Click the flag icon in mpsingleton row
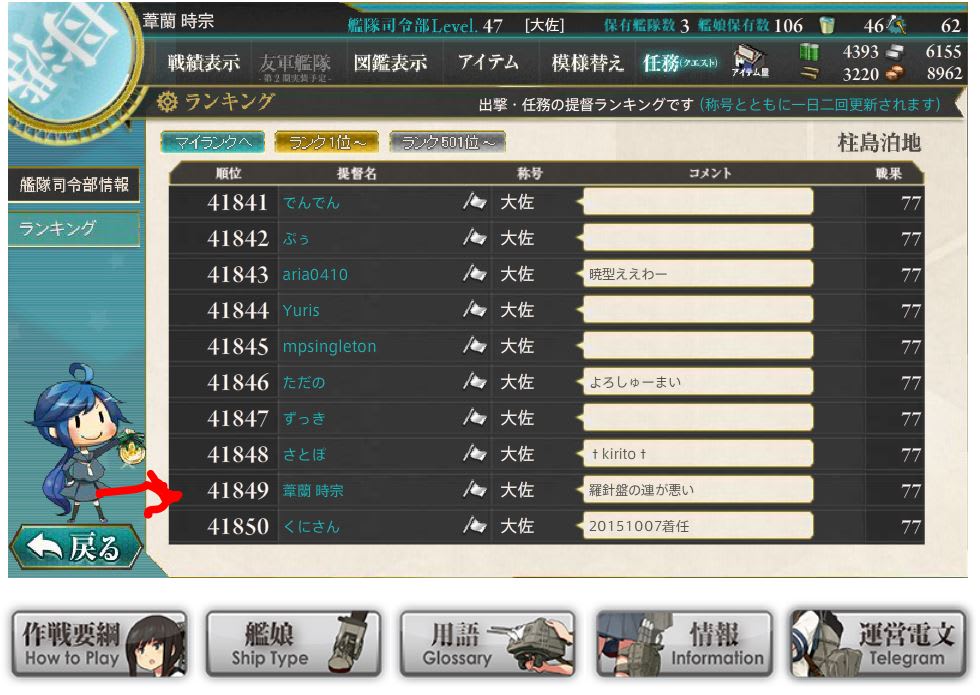The width and height of the screenshot is (980, 695). pyautogui.click(x=475, y=345)
